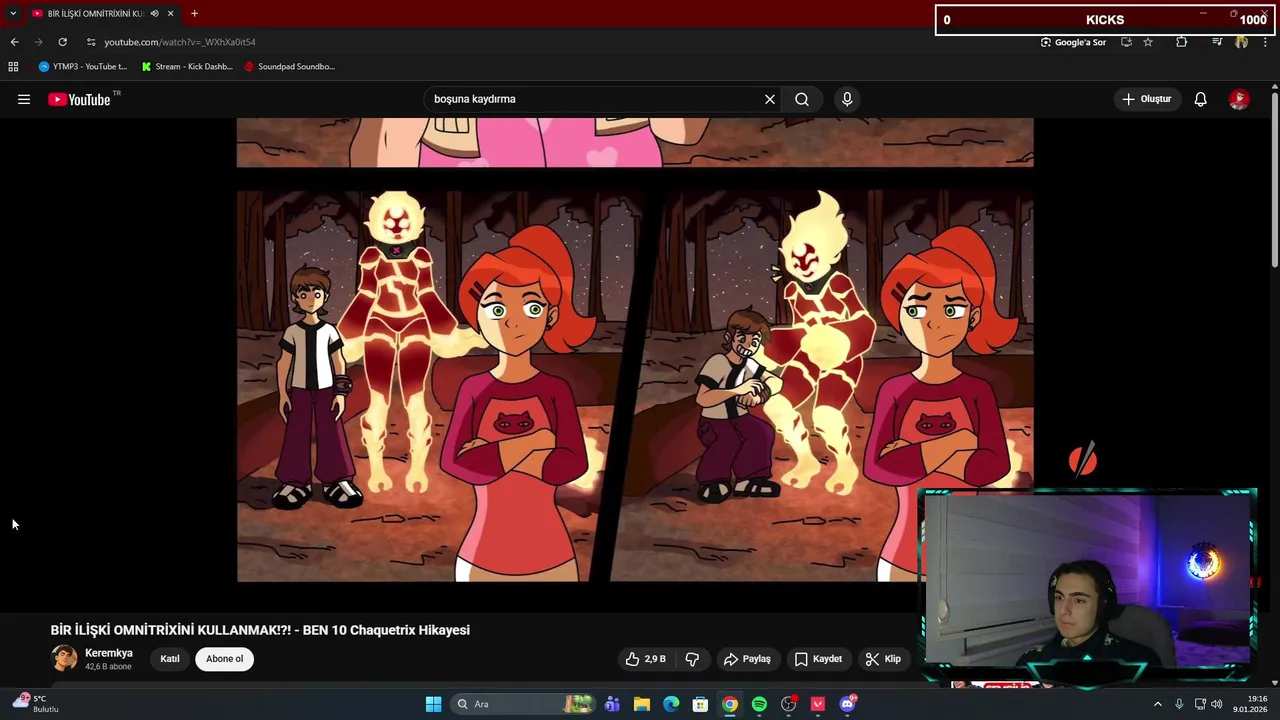Clear the search box text
This screenshot has width=1280, height=720.
pyautogui.click(x=769, y=99)
